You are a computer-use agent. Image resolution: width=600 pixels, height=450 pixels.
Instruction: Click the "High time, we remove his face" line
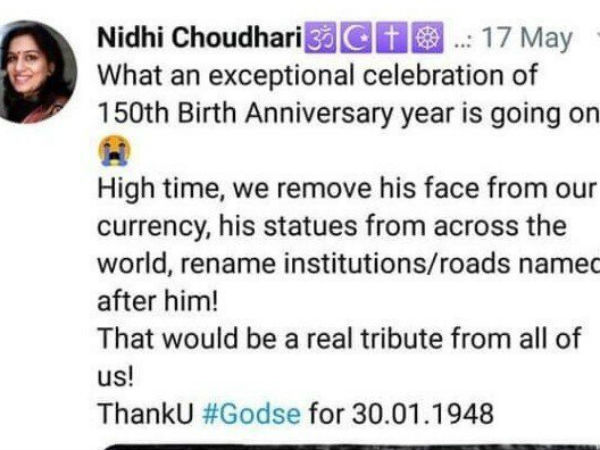[347, 189]
